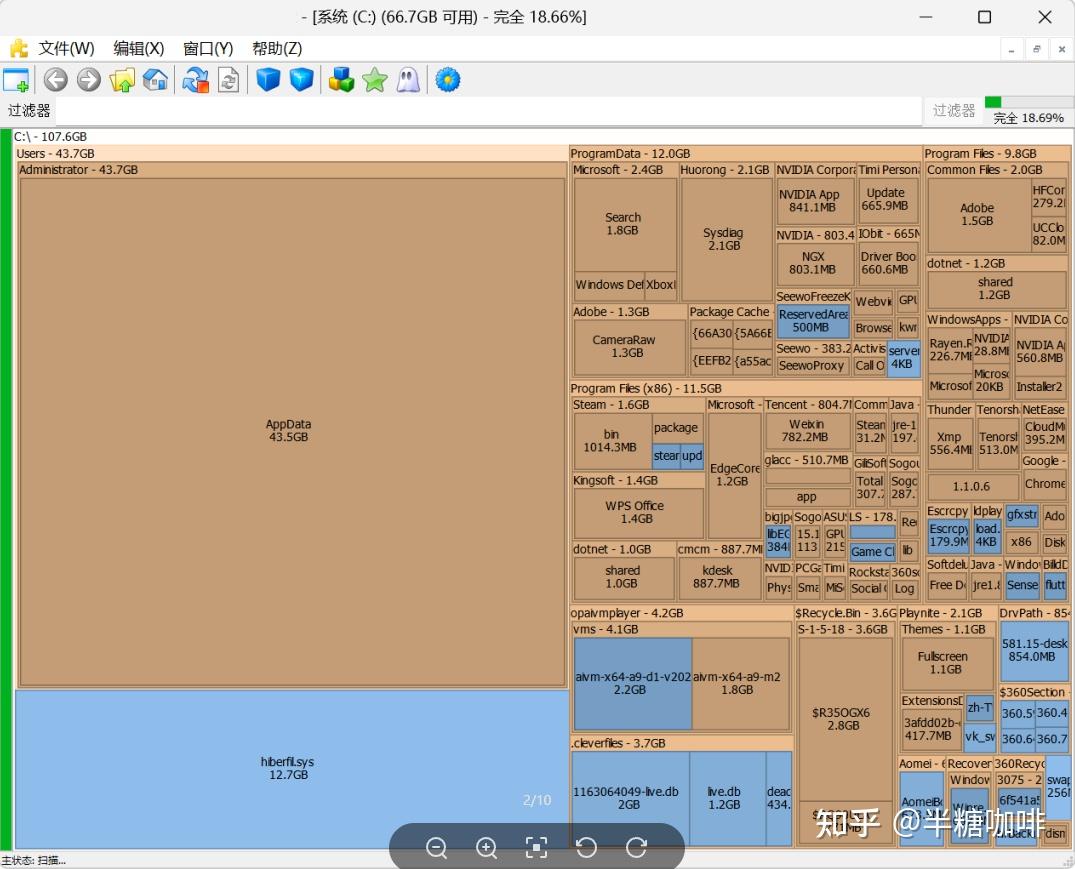Rotate image clockwise in viewer bar

(x=636, y=848)
